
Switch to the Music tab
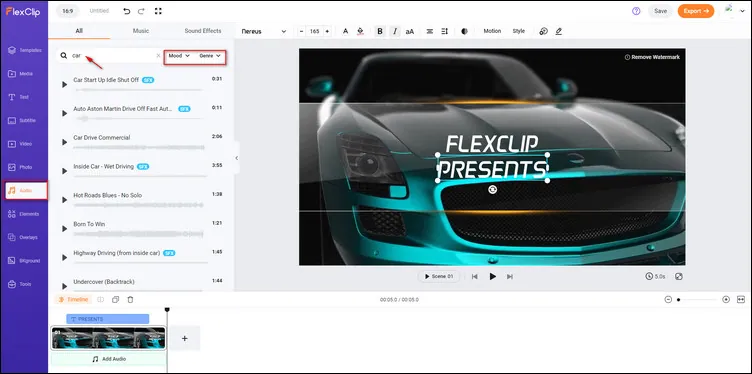[x=141, y=31]
